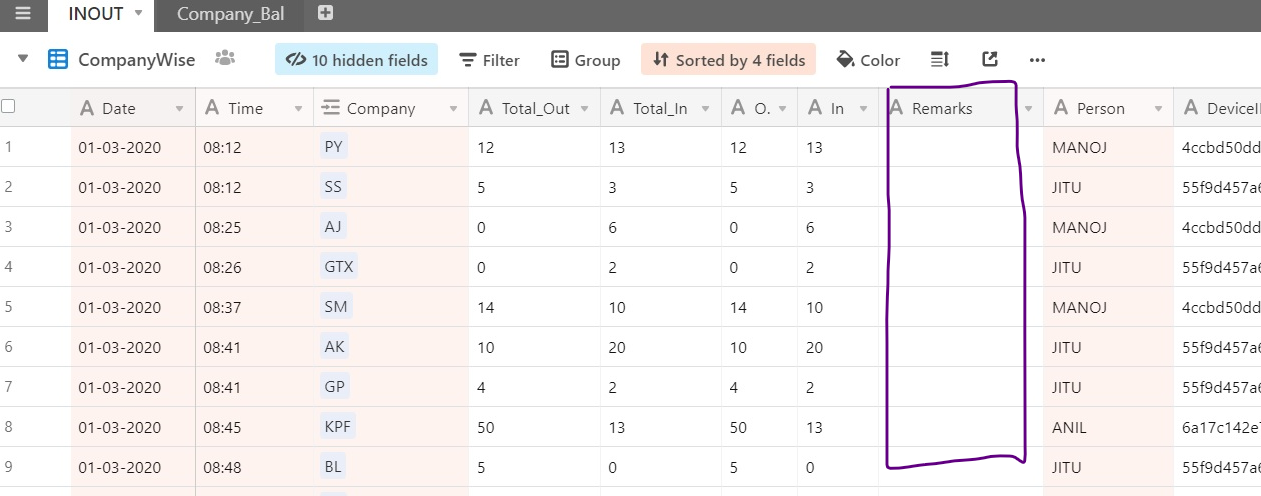The width and height of the screenshot is (1261, 496).
Task: Click the 08:26 time cell
Action: (255, 267)
